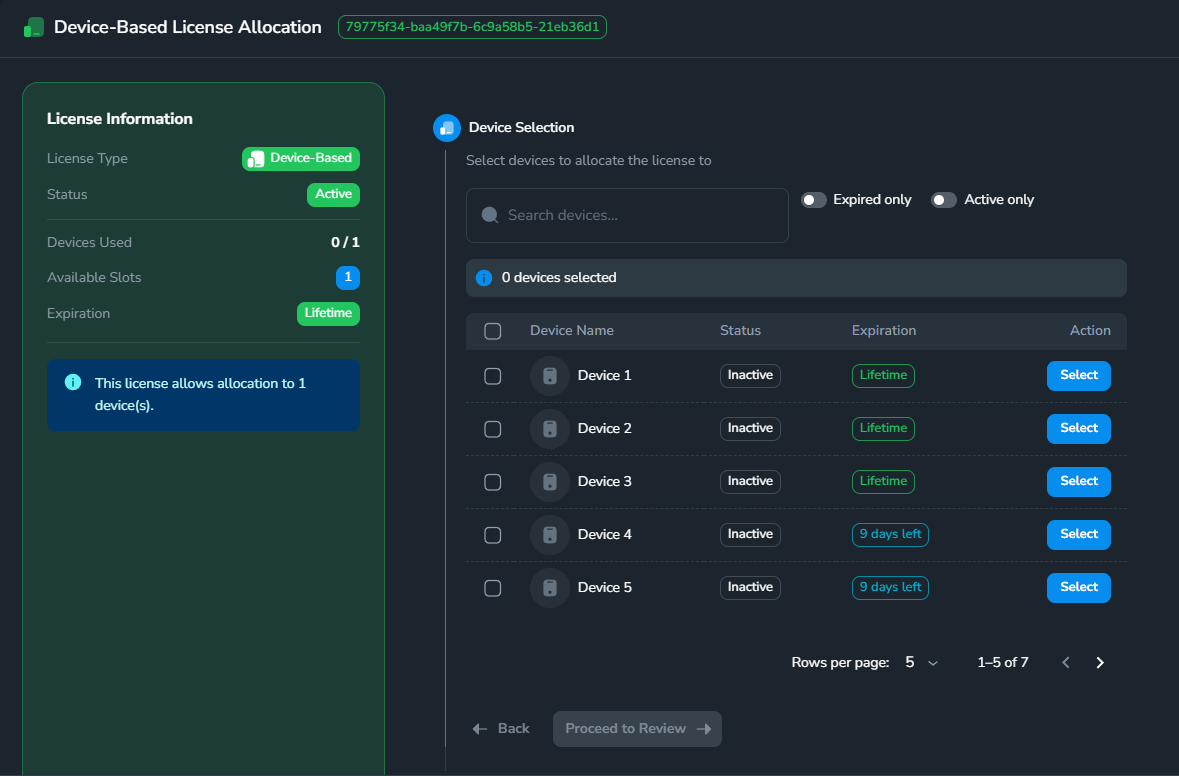Image resolution: width=1179 pixels, height=776 pixels.
Task: Click Device 3 Lifetime expiration tag
Action: pos(883,481)
